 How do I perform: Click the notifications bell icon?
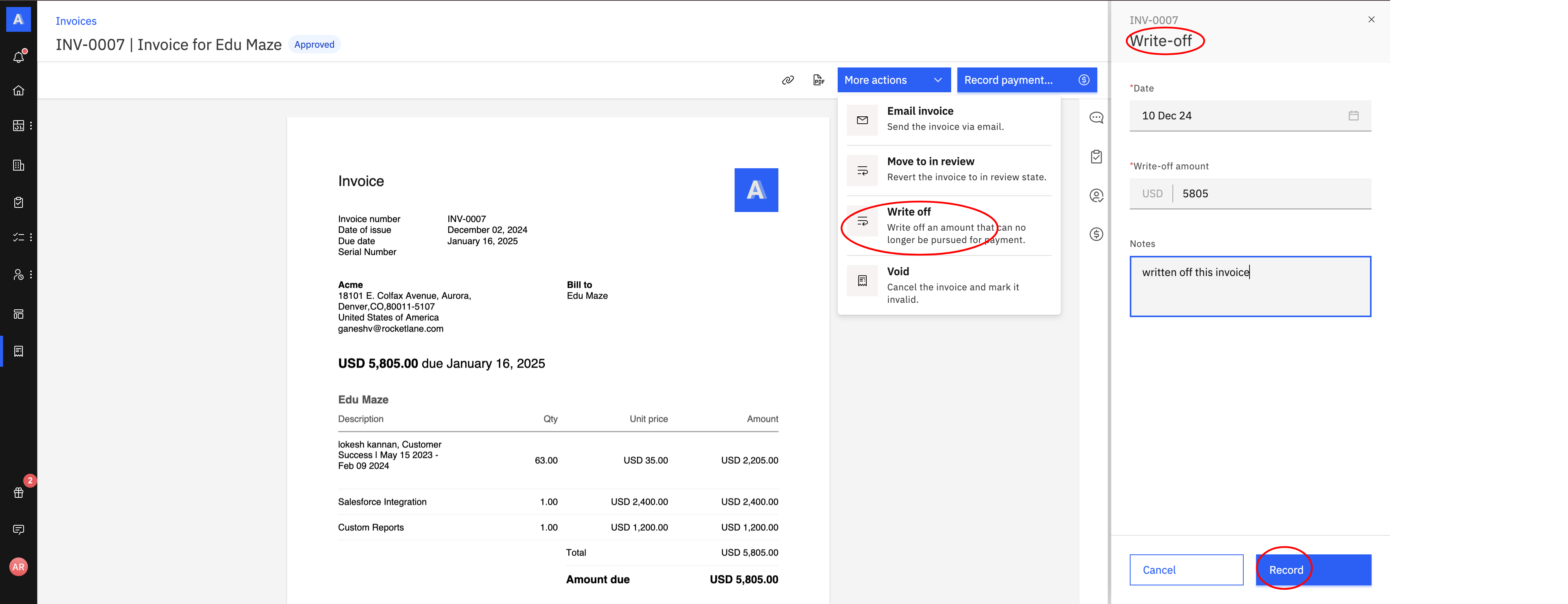(x=19, y=57)
